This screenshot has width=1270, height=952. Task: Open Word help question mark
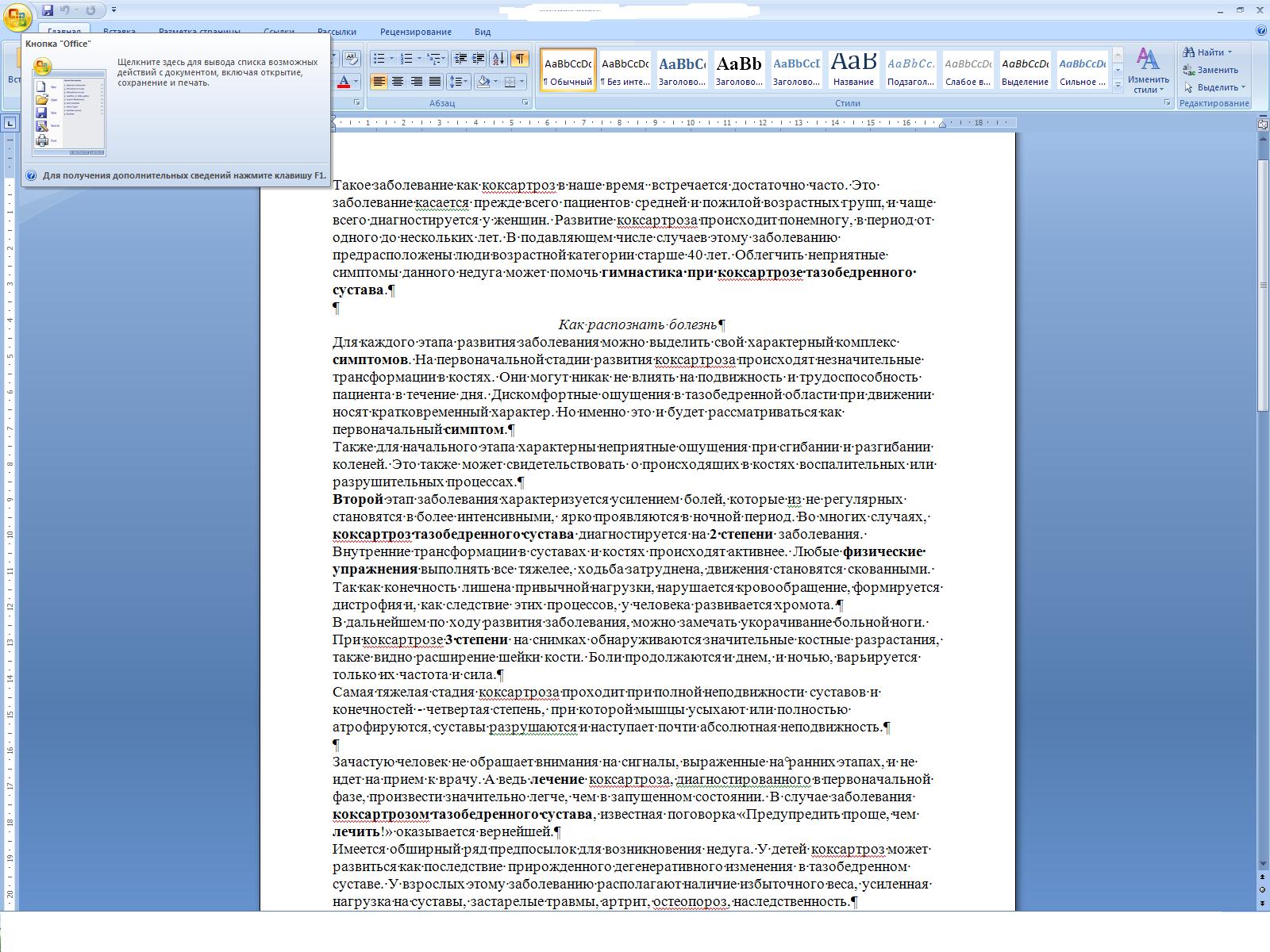(1261, 31)
